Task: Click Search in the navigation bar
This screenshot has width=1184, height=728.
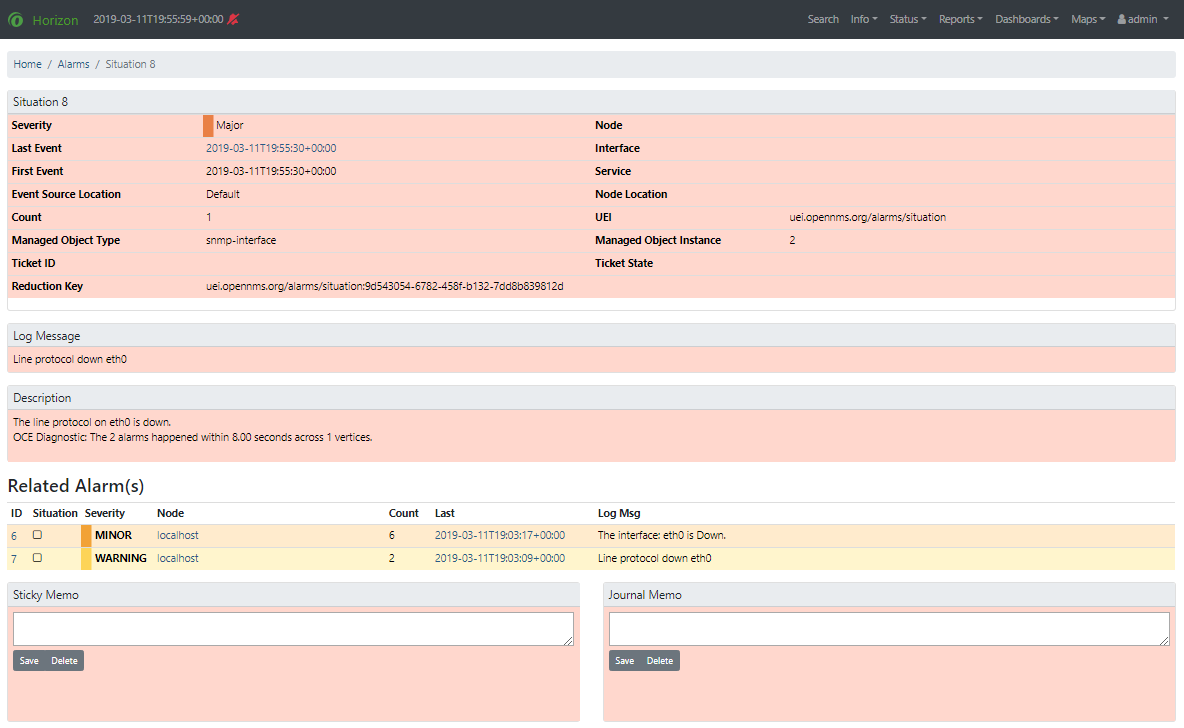Action: [x=823, y=19]
